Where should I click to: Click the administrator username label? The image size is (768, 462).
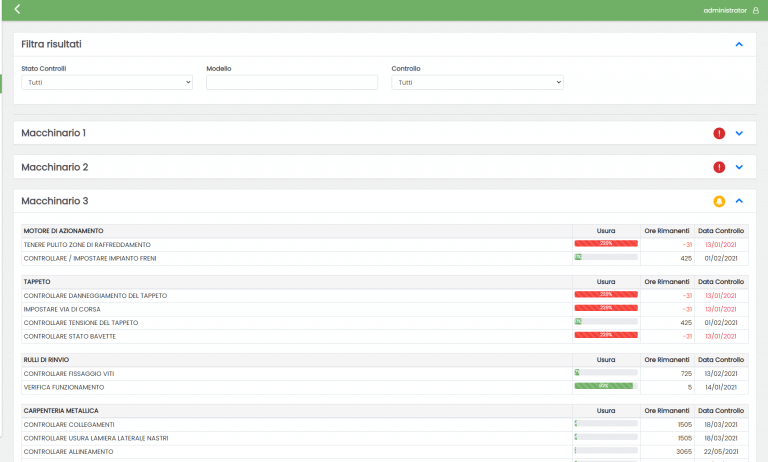725,10
